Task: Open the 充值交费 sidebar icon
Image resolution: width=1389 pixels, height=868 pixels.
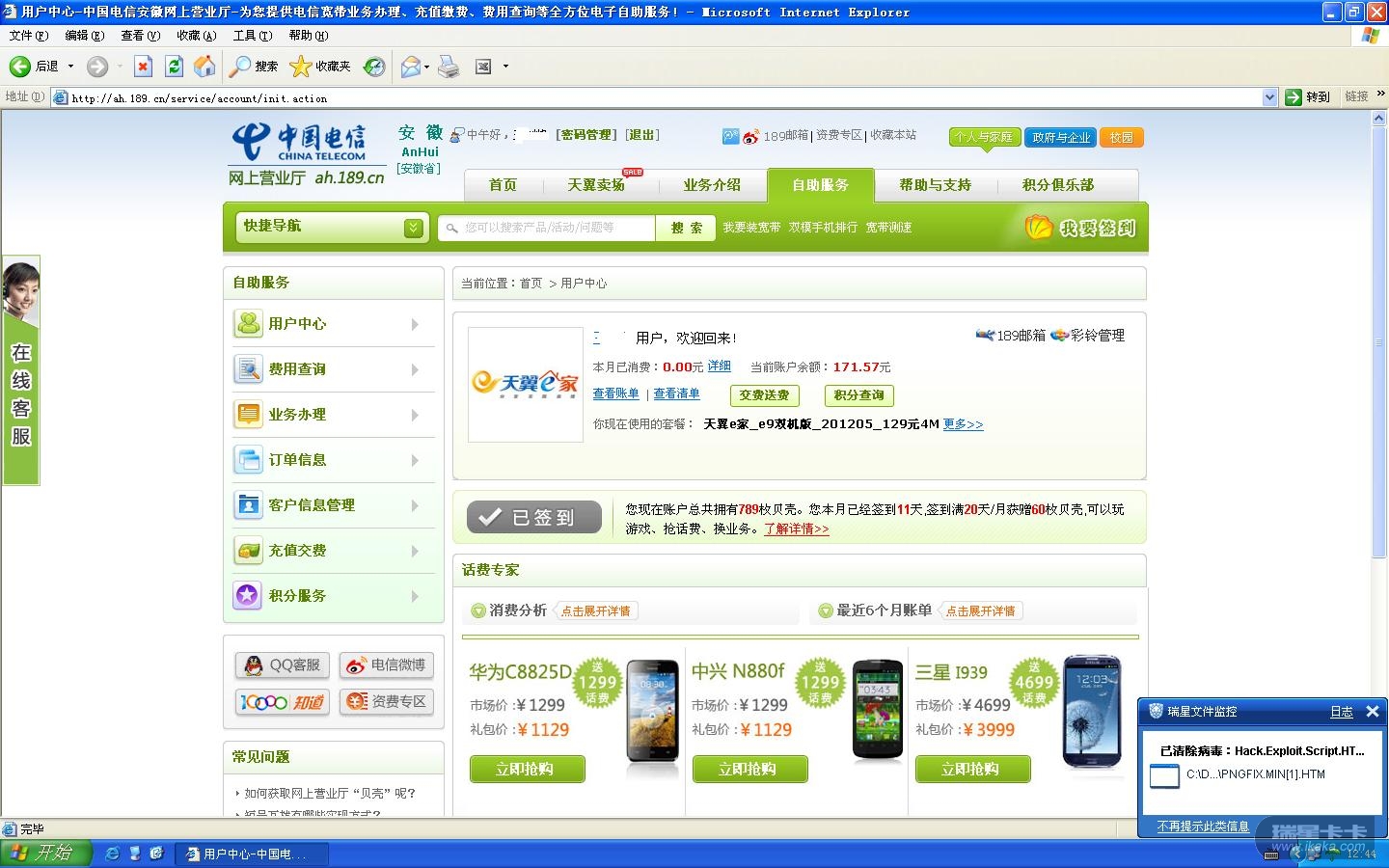Action: point(249,551)
